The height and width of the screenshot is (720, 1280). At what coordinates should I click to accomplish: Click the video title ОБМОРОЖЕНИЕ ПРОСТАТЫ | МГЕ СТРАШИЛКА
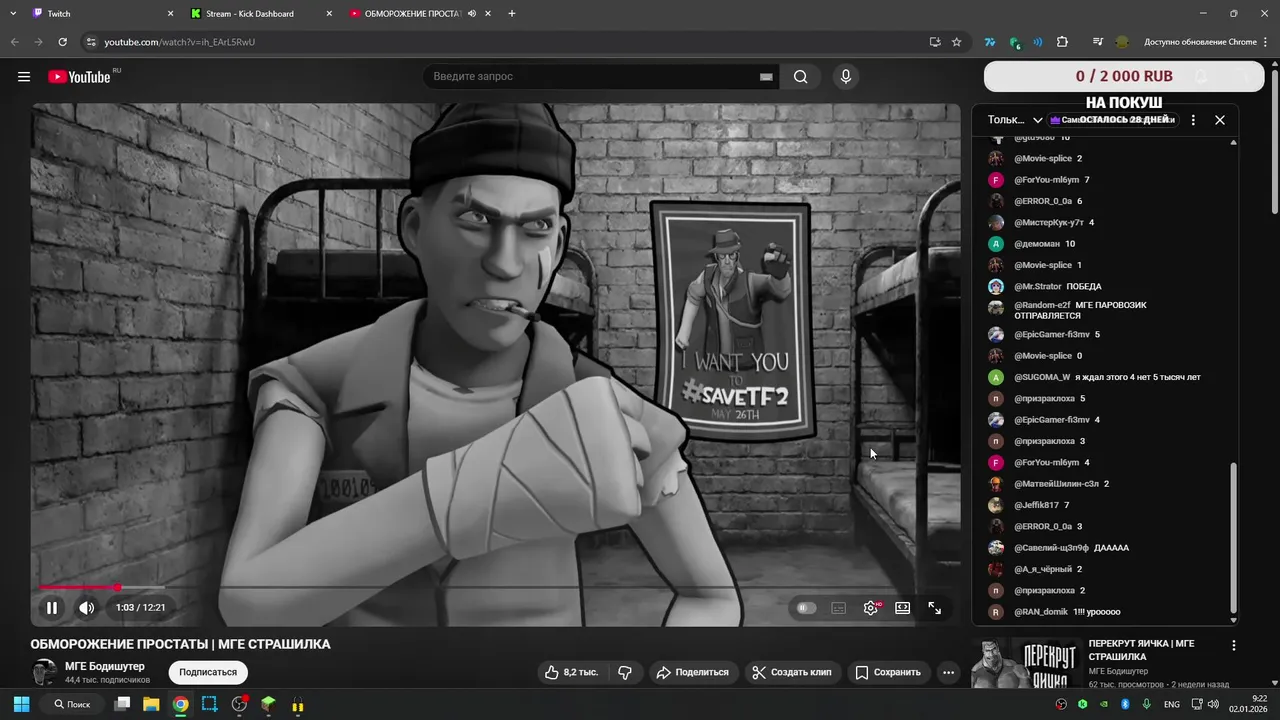(180, 644)
